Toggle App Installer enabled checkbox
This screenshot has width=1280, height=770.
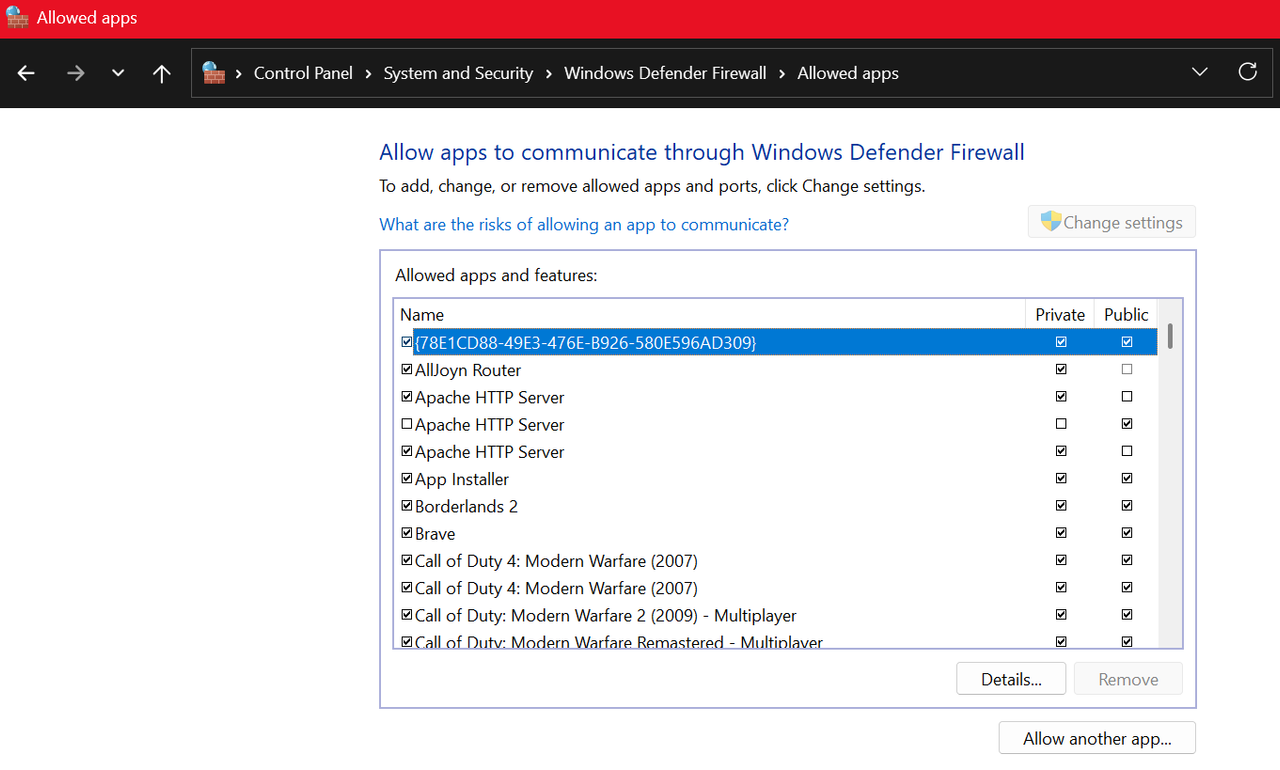pos(407,478)
